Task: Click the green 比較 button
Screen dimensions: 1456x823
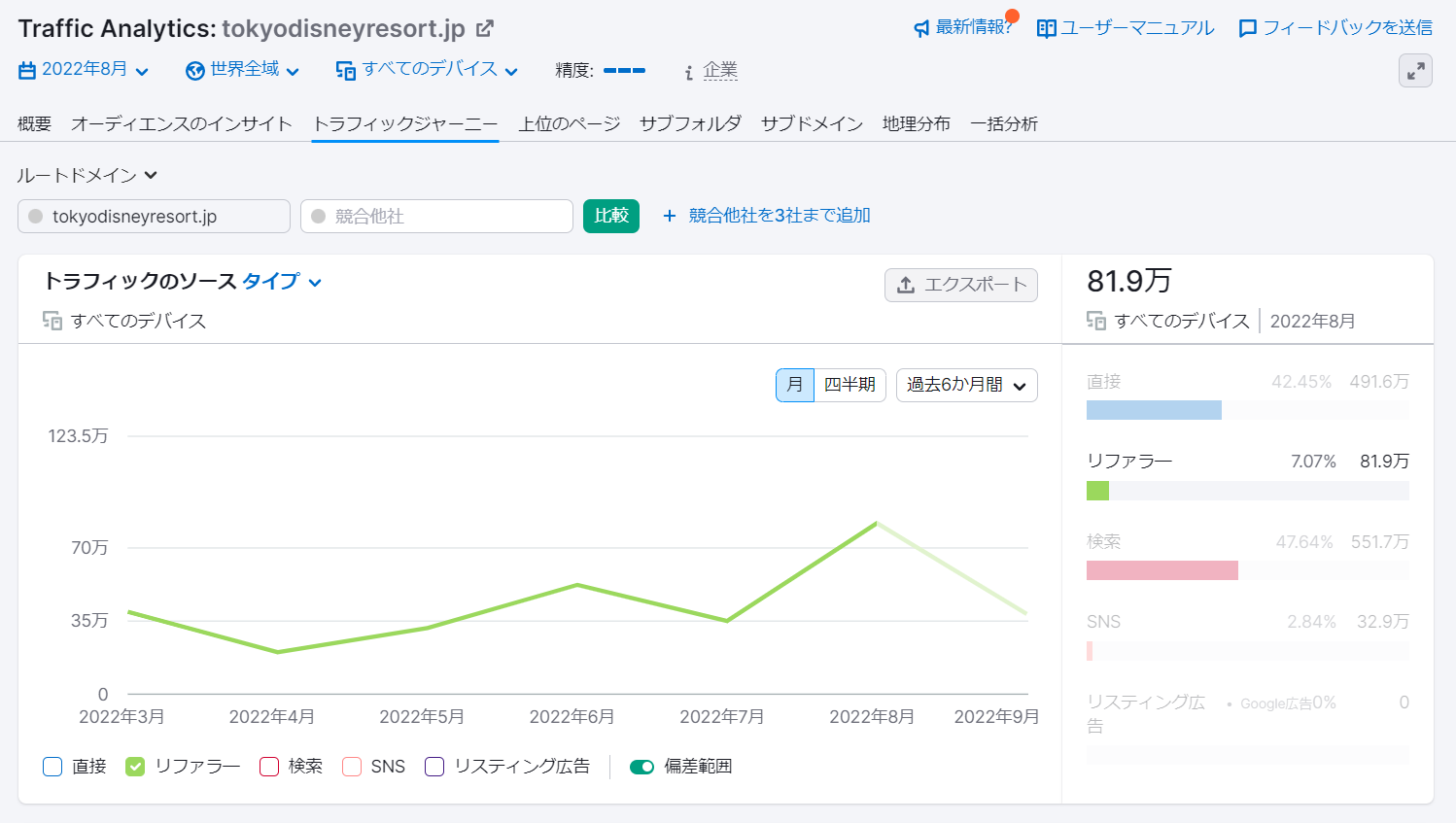Action: pos(611,216)
